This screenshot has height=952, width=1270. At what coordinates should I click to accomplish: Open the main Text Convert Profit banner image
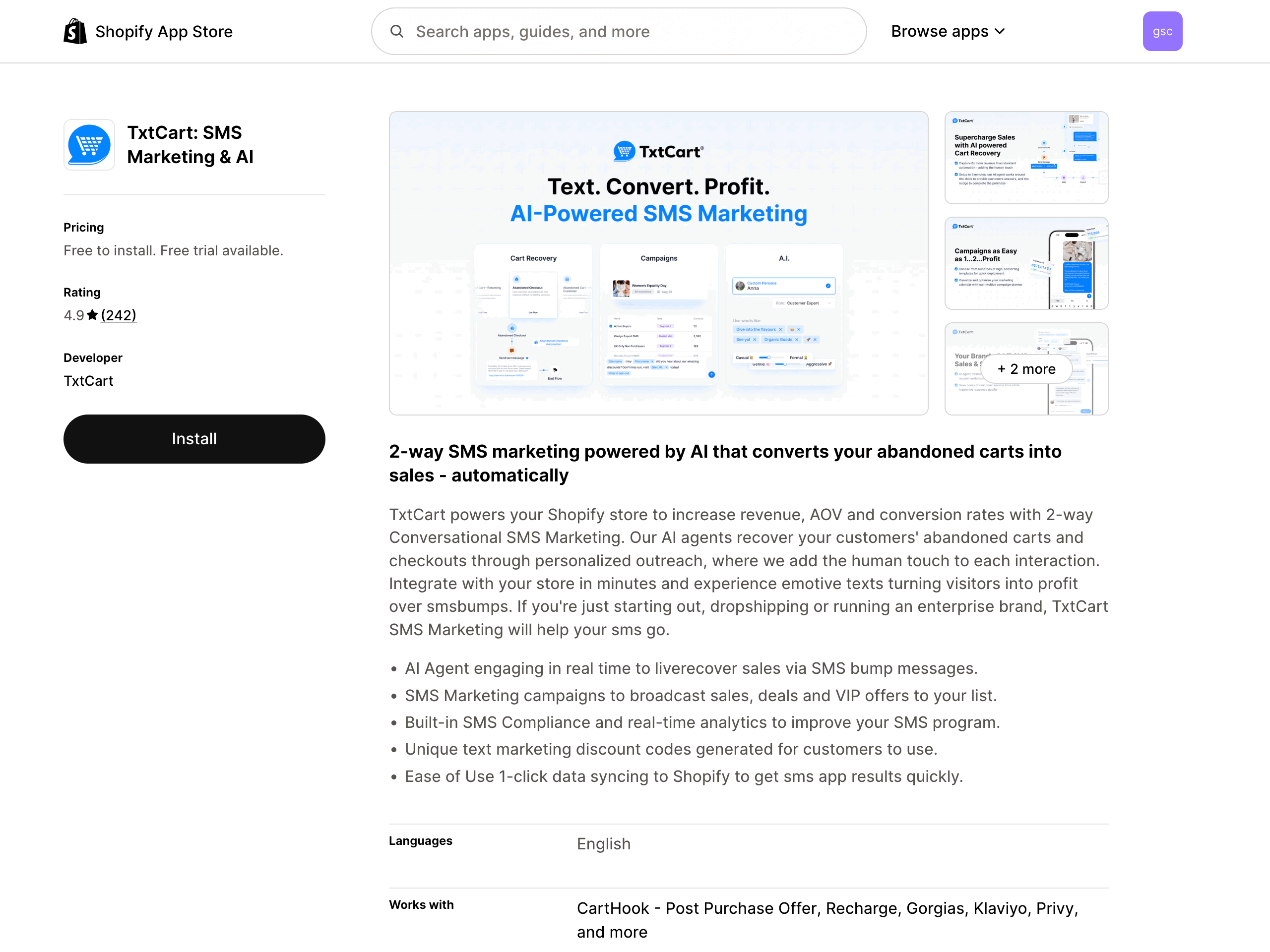[x=658, y=195]
